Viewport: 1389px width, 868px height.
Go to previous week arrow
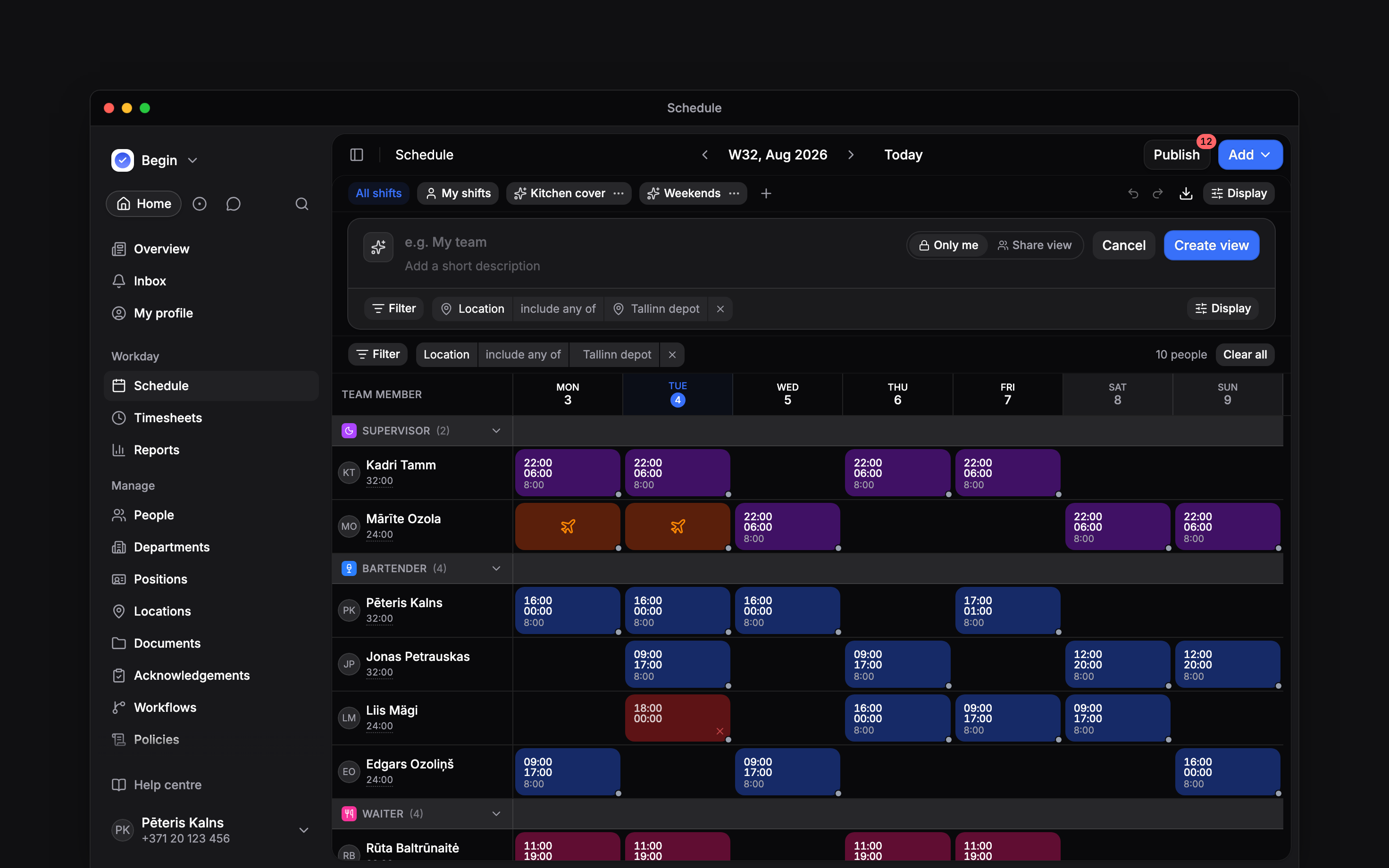(705, 155)
